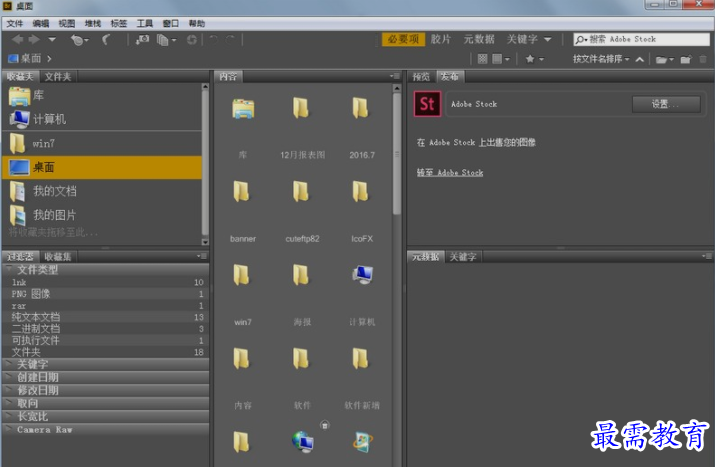Filter by 文件夹 type
This screenshot has height=467, width=715.
click(106, 352)
